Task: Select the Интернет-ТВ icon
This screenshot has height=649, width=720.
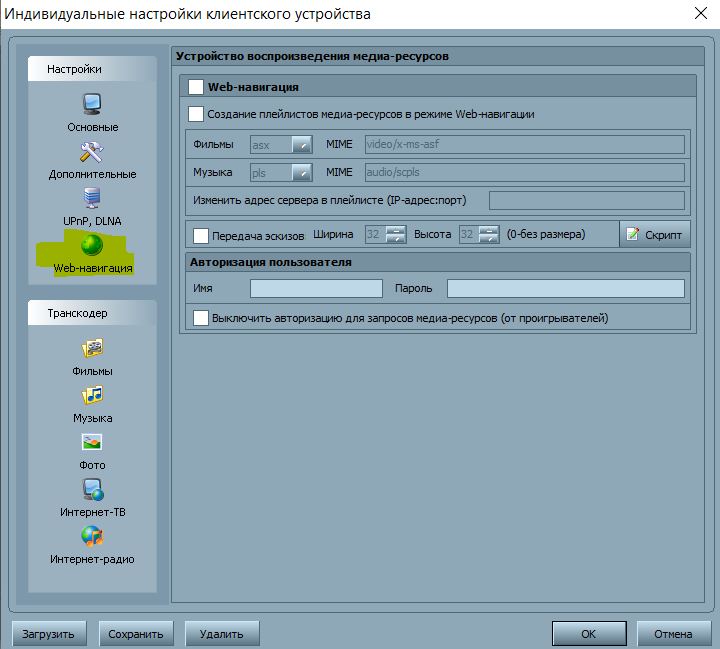Action: 92,489
